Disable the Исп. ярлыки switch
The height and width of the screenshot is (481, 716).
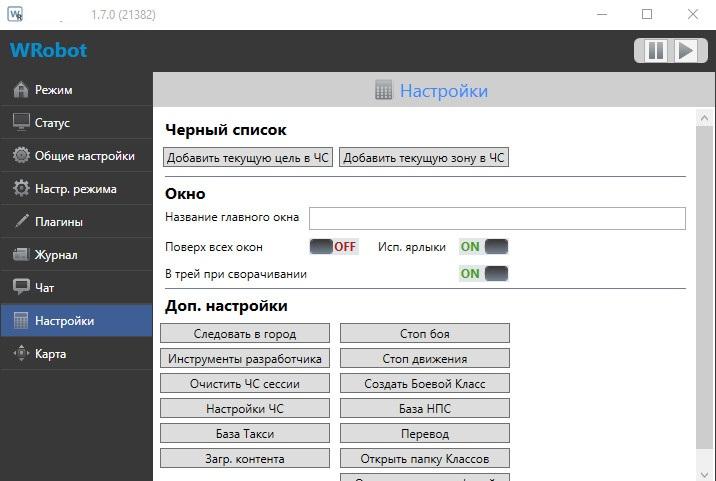(484, 247)
